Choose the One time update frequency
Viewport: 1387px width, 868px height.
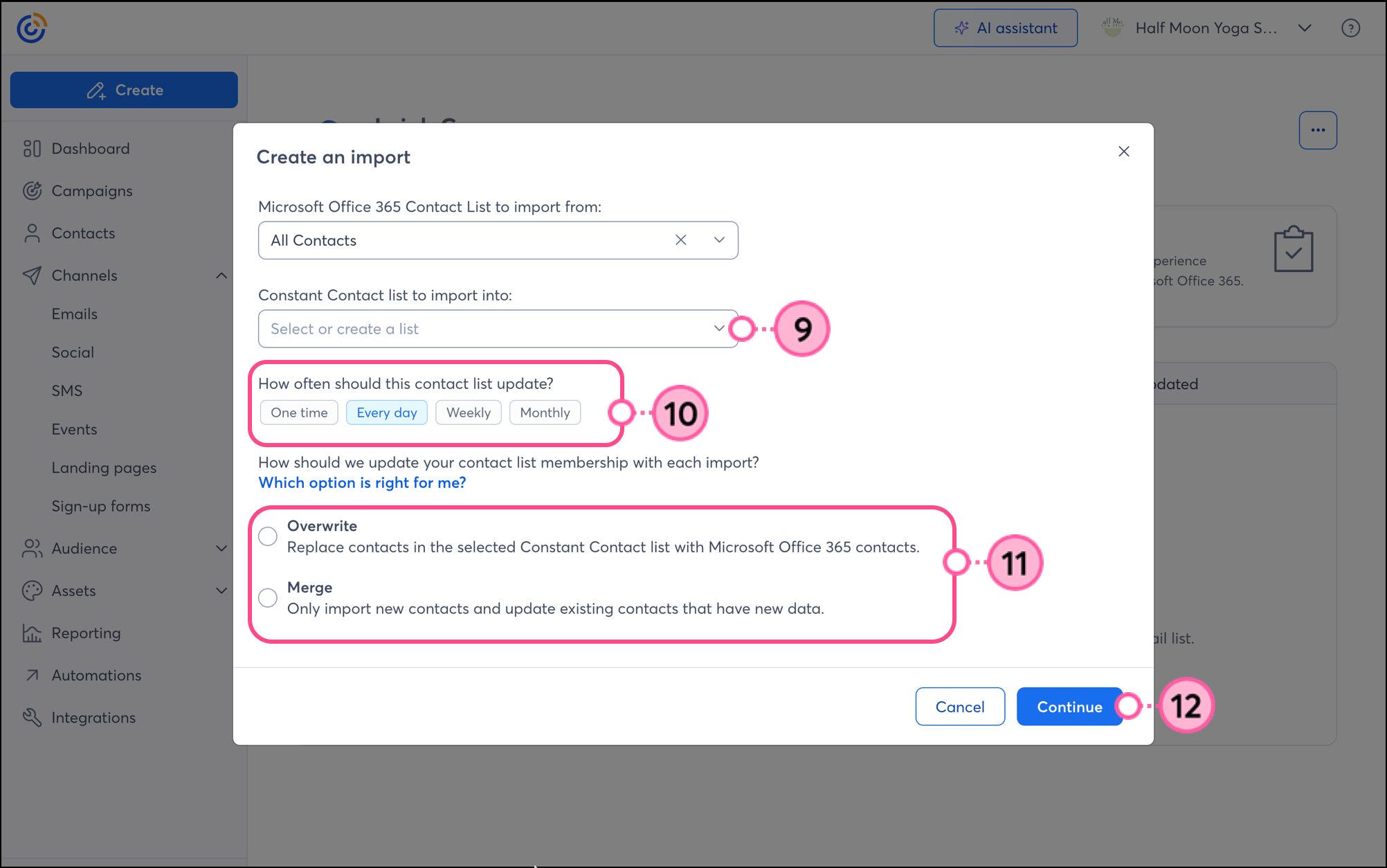point(299,413)
